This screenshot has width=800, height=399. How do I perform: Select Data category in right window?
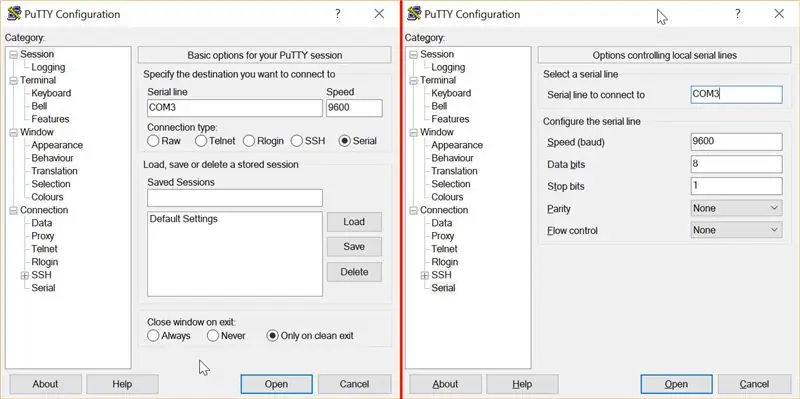point(441,223)
